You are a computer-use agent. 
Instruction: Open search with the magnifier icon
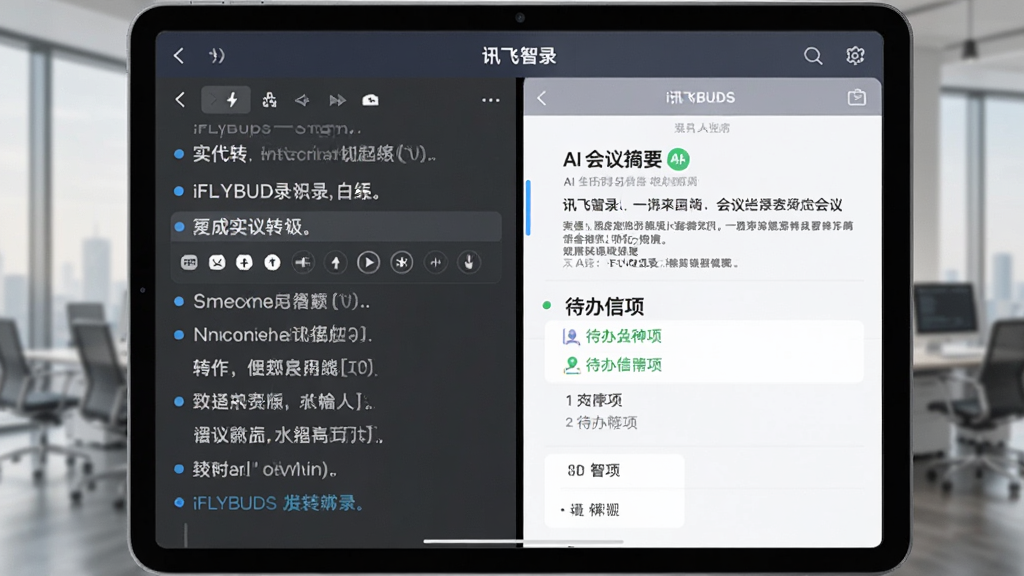click(813, 56)
